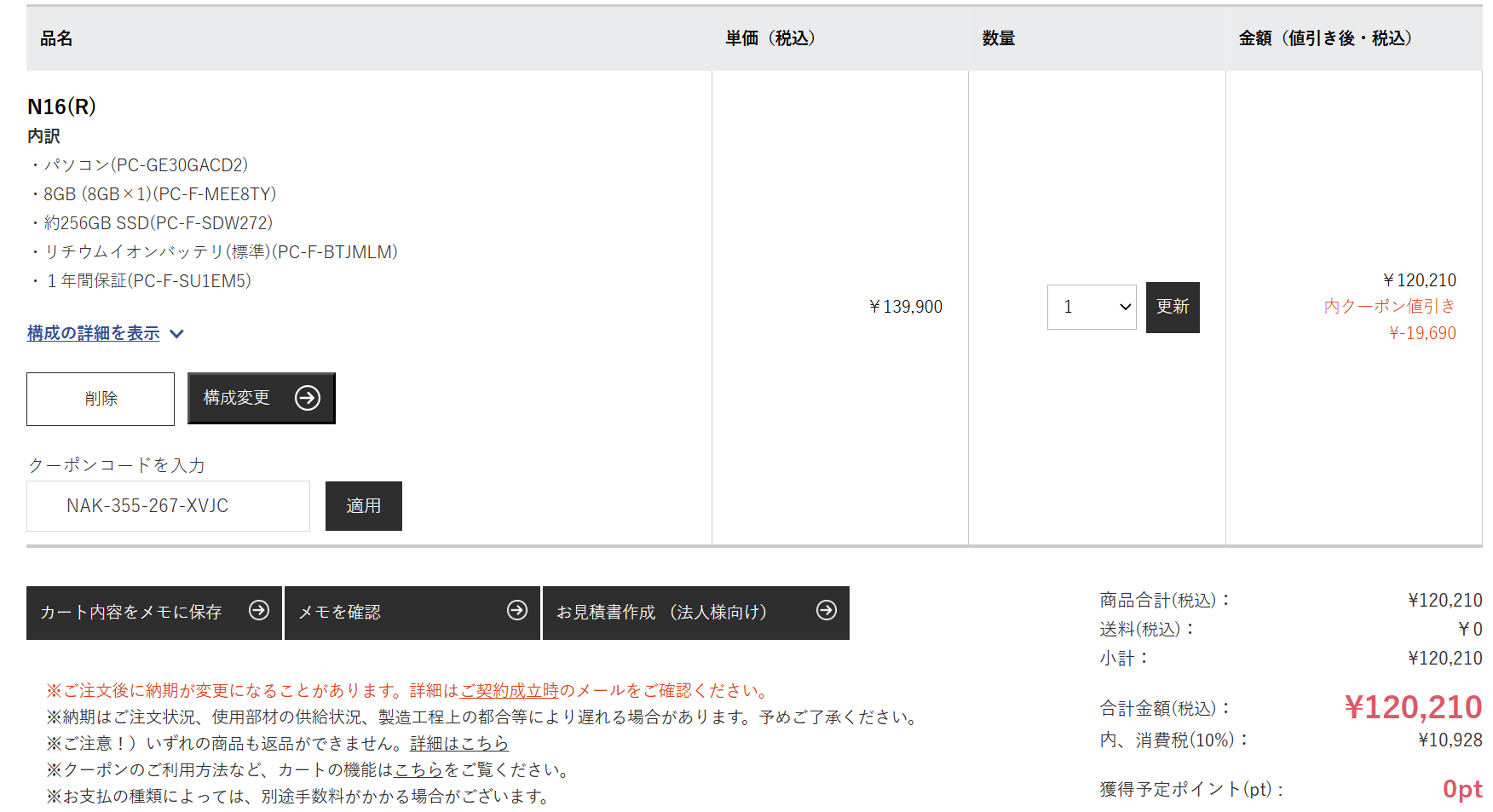Click 商品合計(税込) label

(1165, 600)
